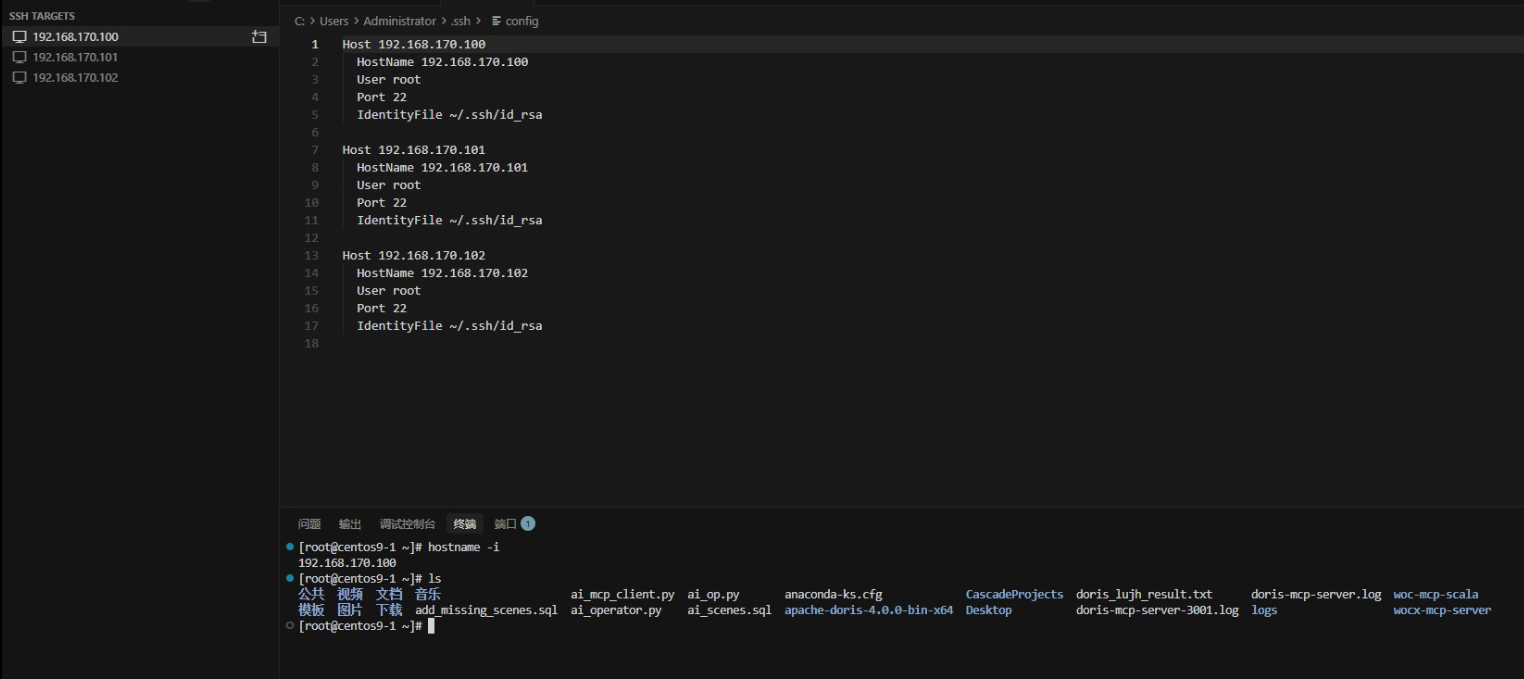Click ai_operator.py in terminal listing
Viewport: 1524px width, 679px height.
point(616,610)
